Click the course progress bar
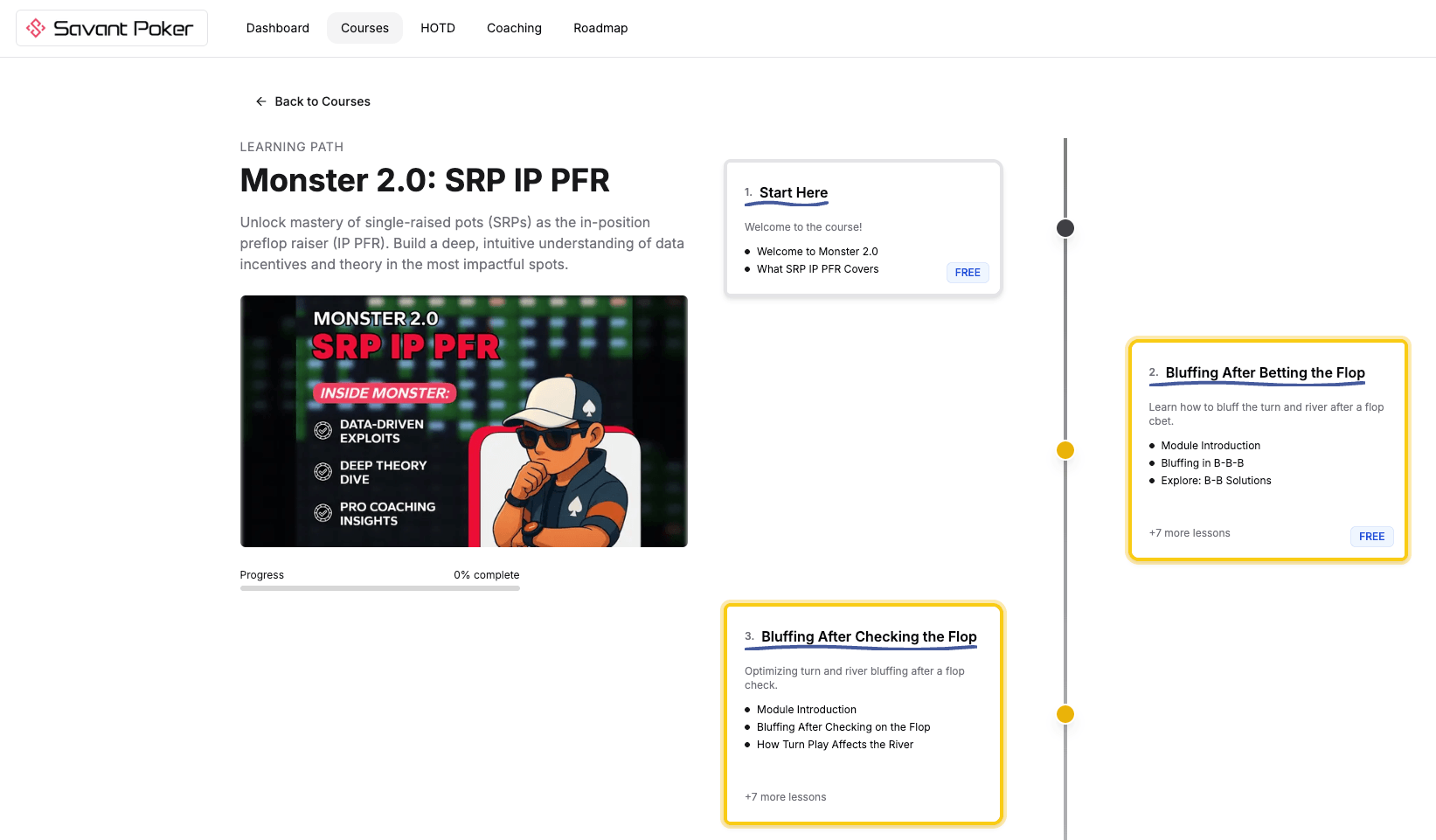Screen dimensions: 1436x840 tap(380, 588)
